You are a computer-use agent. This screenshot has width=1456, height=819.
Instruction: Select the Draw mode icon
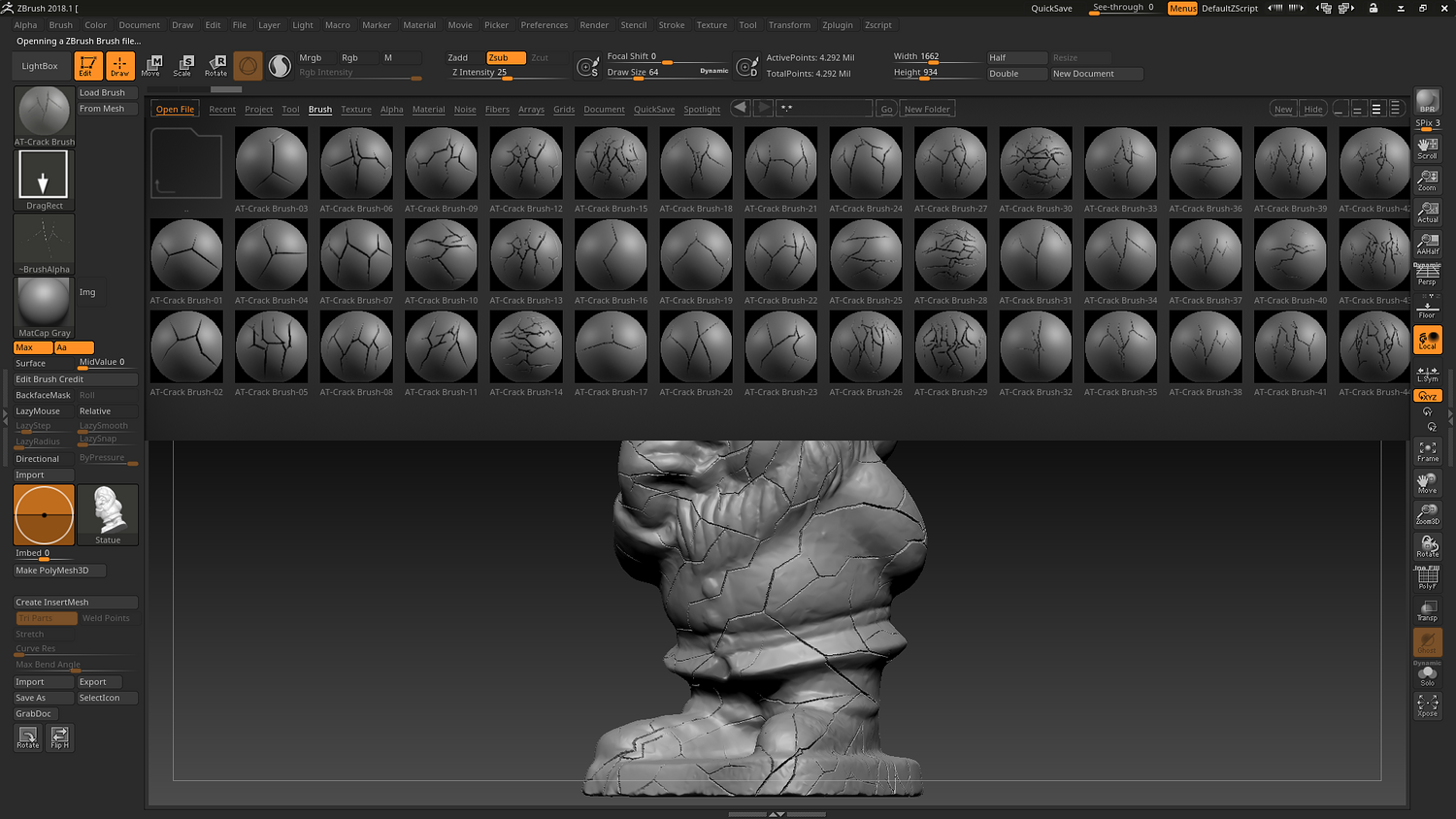tap(119, 66)
